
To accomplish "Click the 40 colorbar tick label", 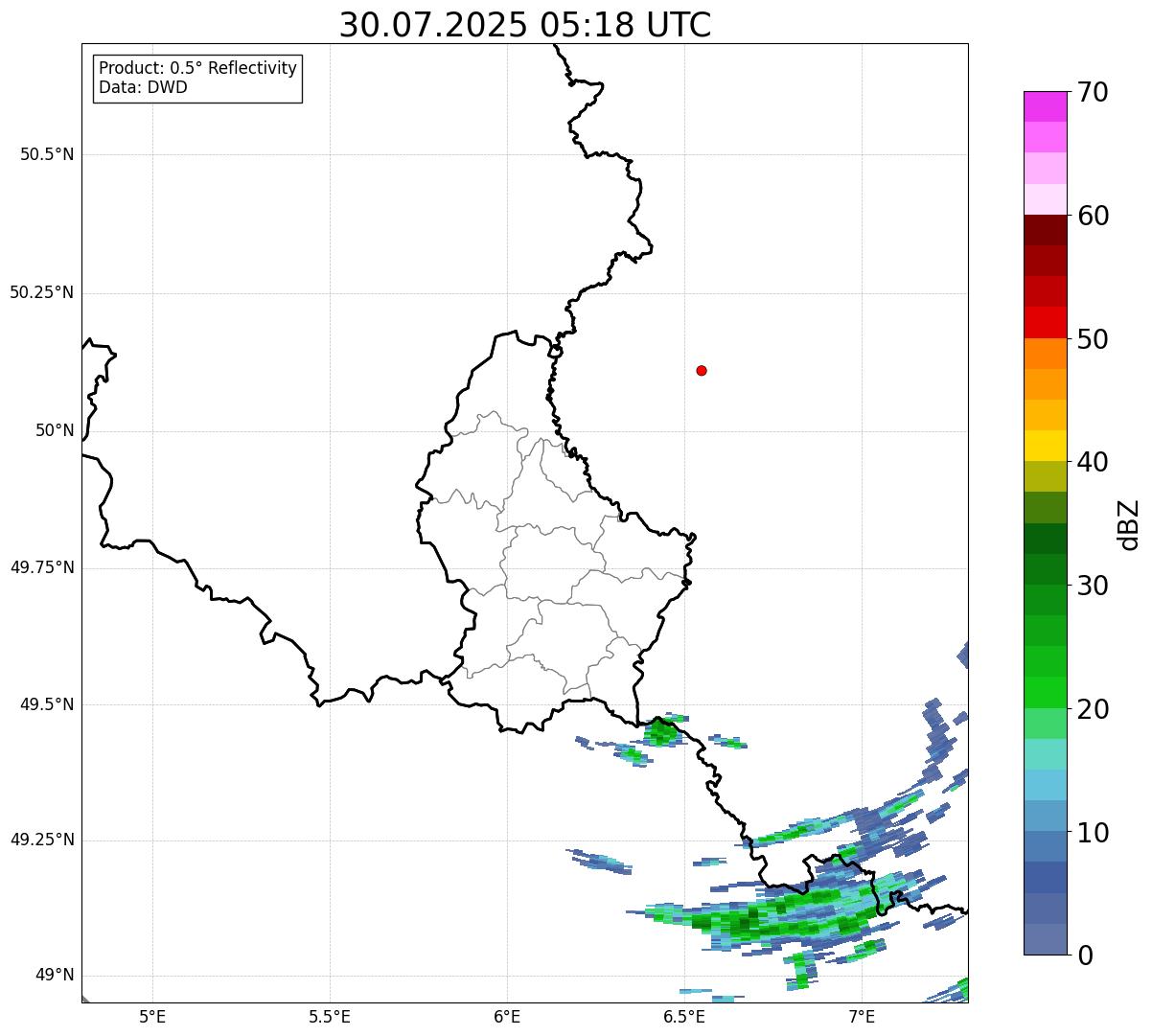I will 1093,462.
